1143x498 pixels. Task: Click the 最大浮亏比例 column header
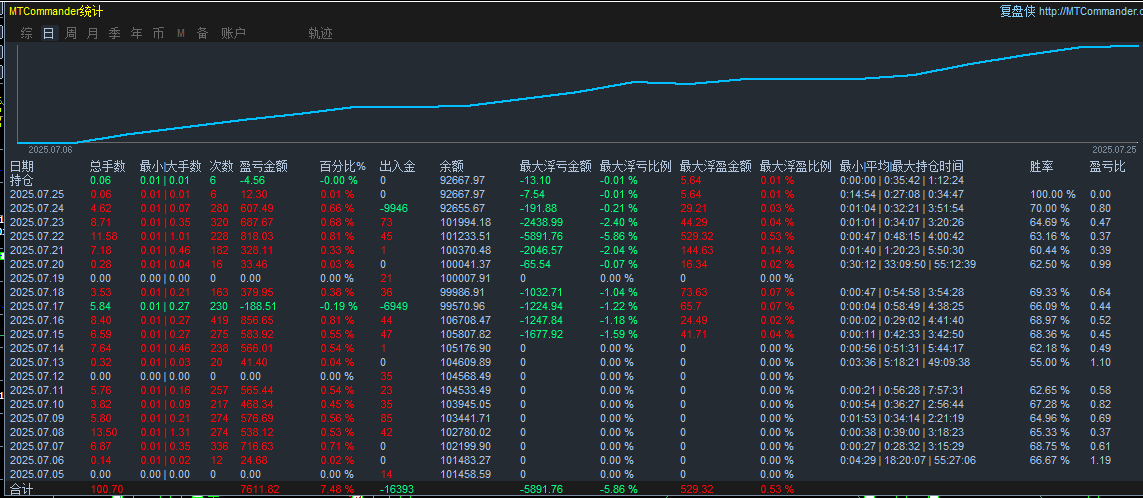click(x=636, y=166)
